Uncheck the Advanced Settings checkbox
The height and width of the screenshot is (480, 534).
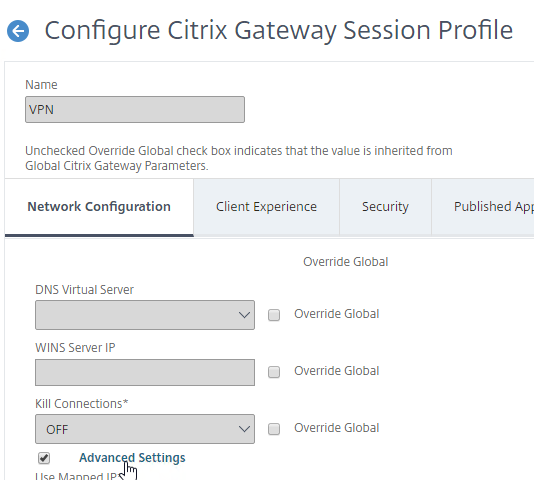point(44,458)
